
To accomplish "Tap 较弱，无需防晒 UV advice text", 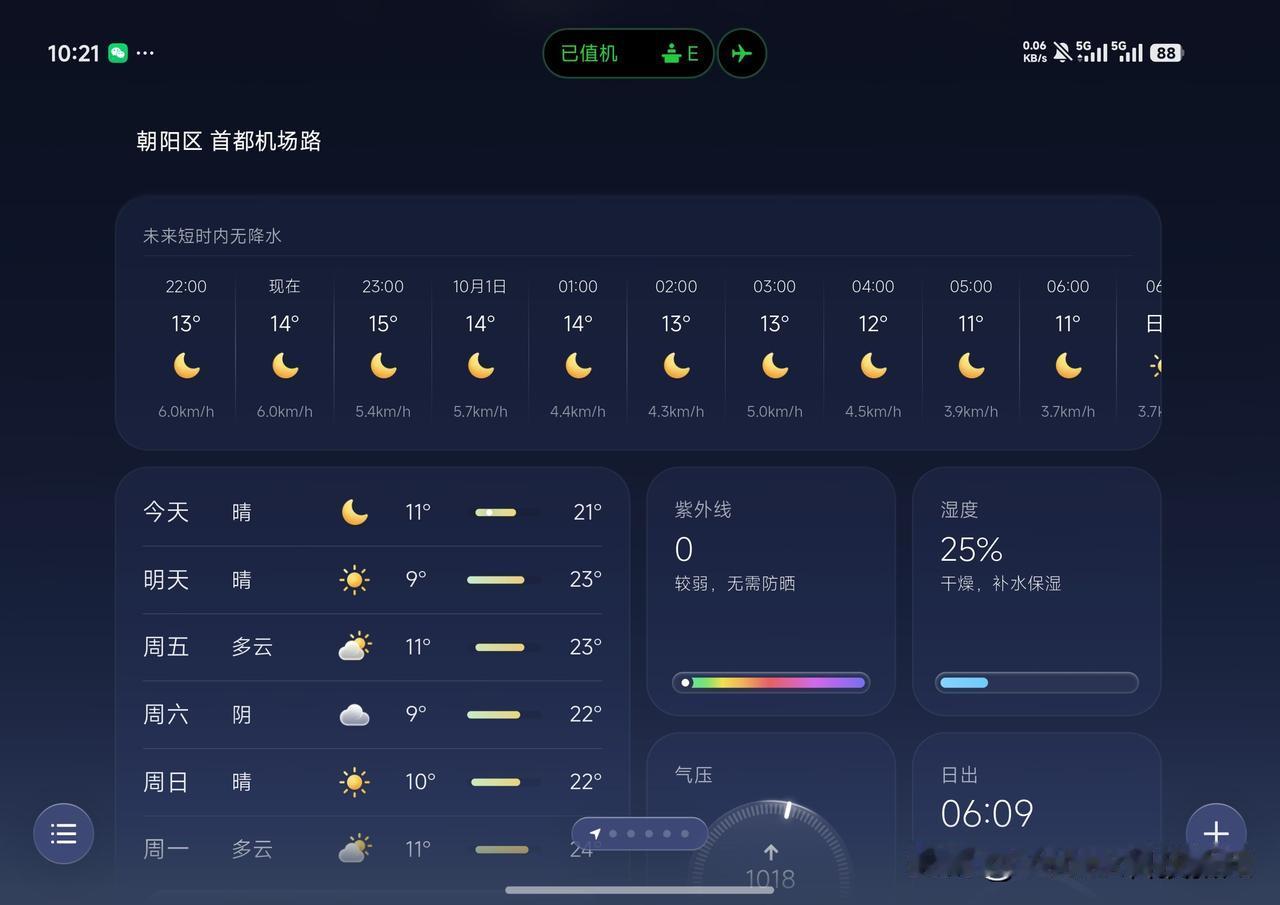I will (735, 583).
